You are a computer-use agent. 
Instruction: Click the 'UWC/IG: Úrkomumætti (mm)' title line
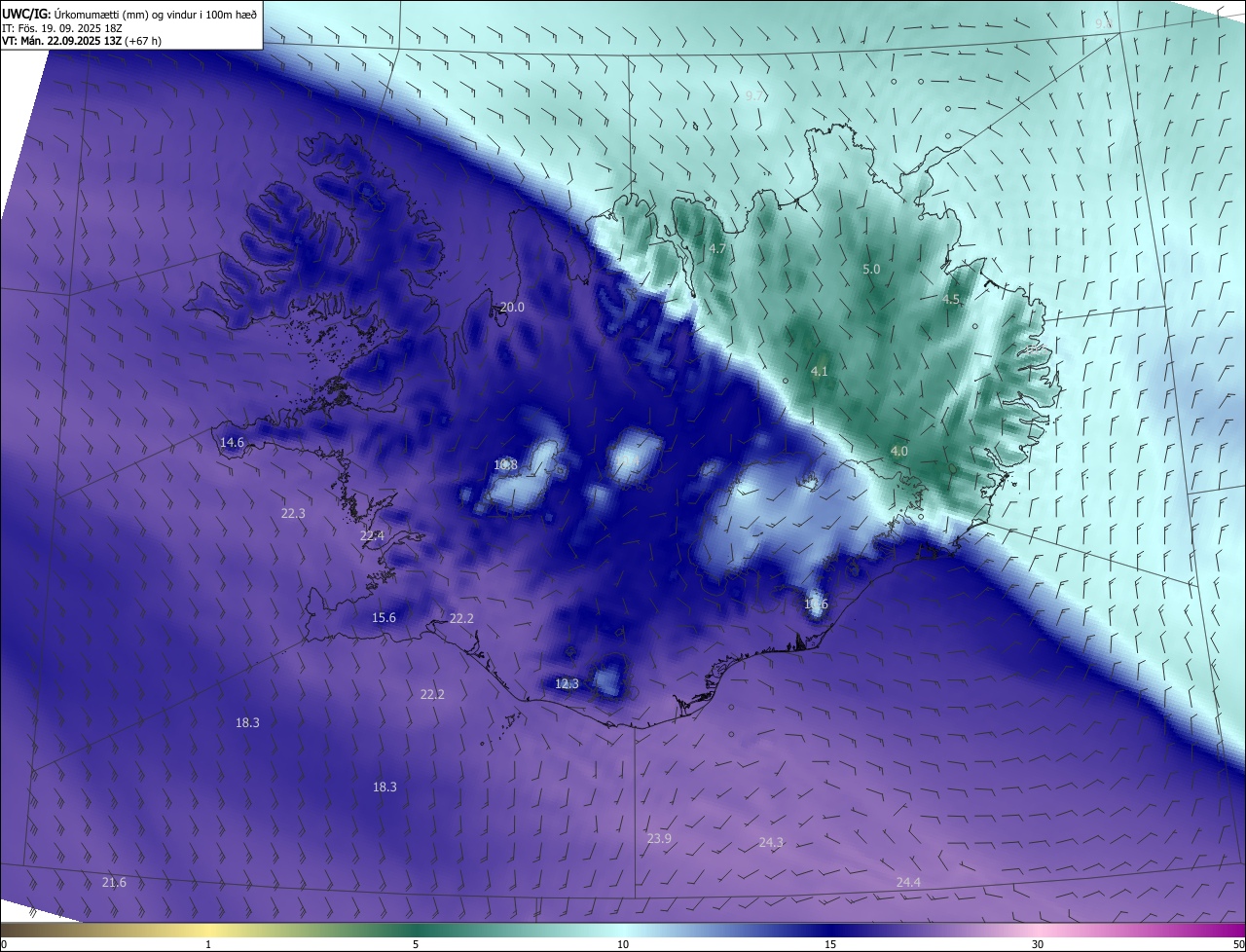tap(128, 13)
